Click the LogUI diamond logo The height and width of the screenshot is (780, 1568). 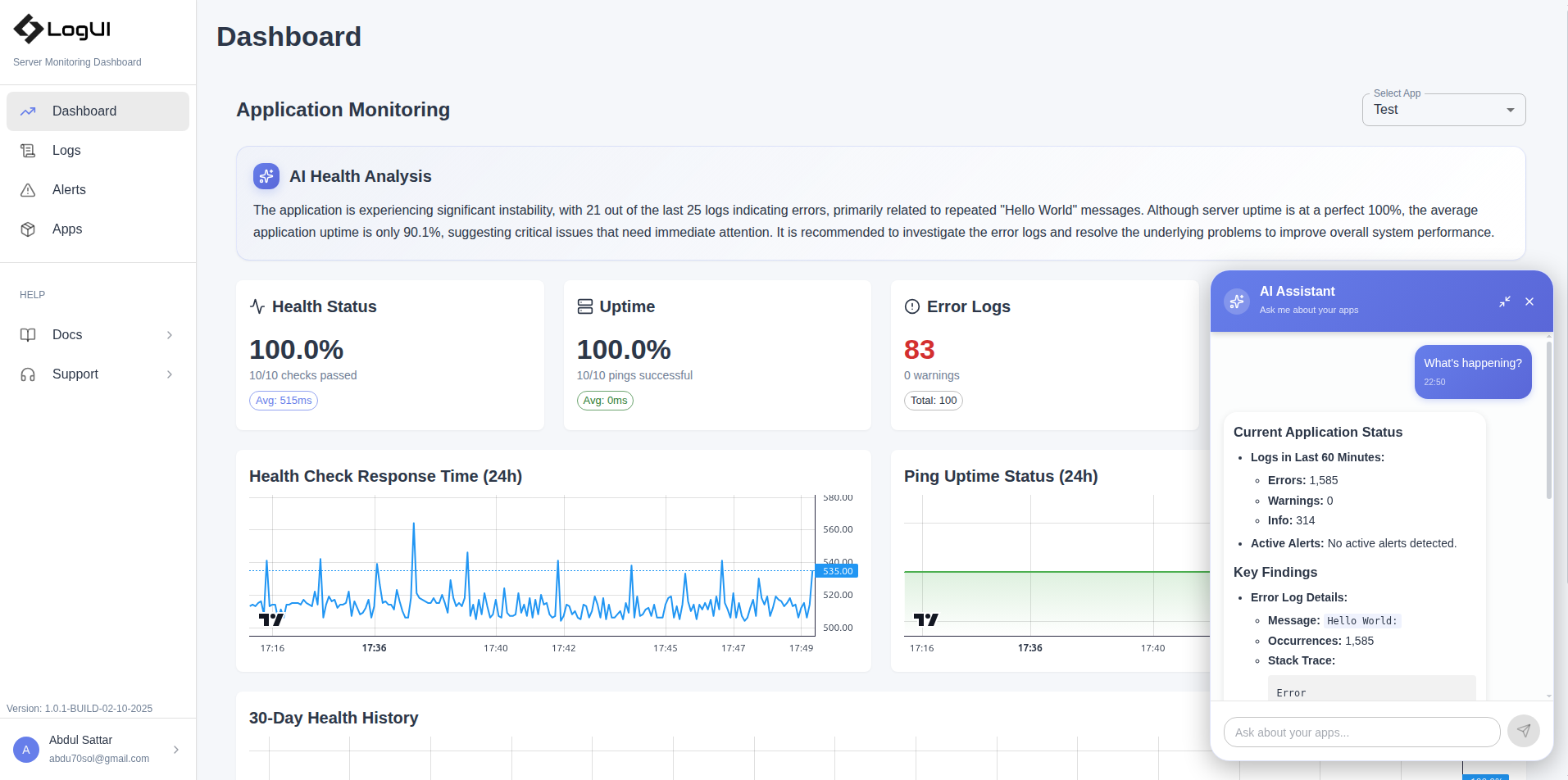pos(30,28)
